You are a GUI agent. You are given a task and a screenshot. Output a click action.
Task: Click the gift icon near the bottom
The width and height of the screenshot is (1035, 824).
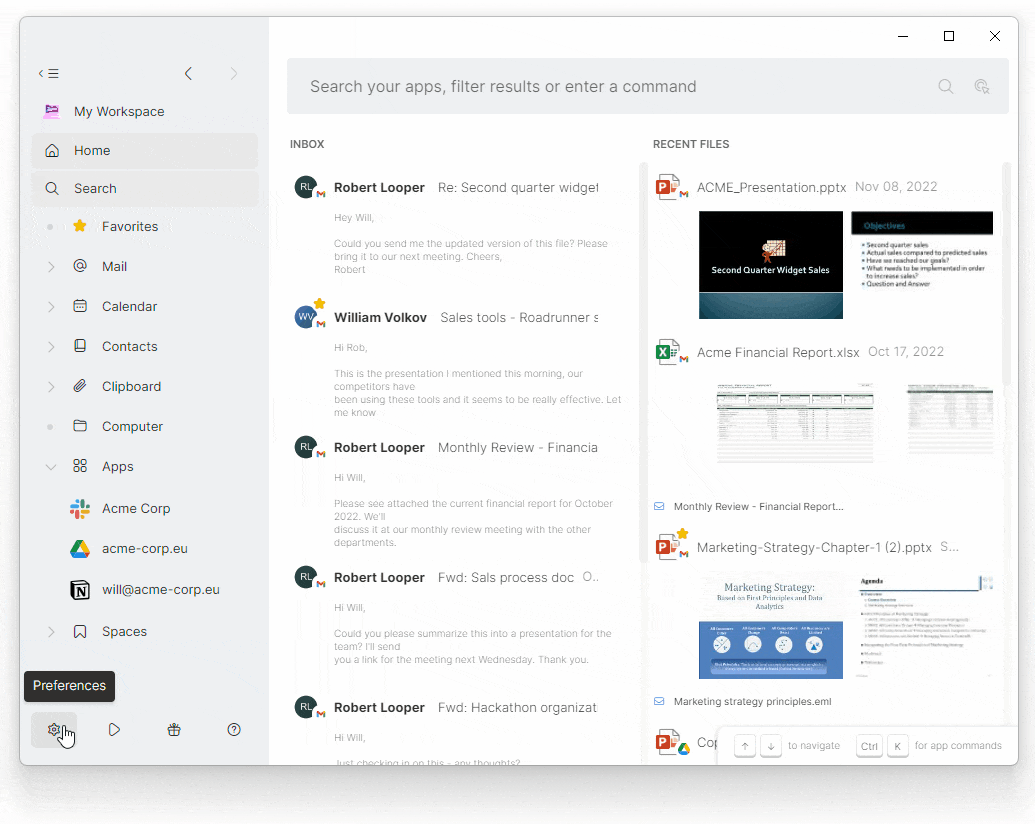(x=174, y=729)
